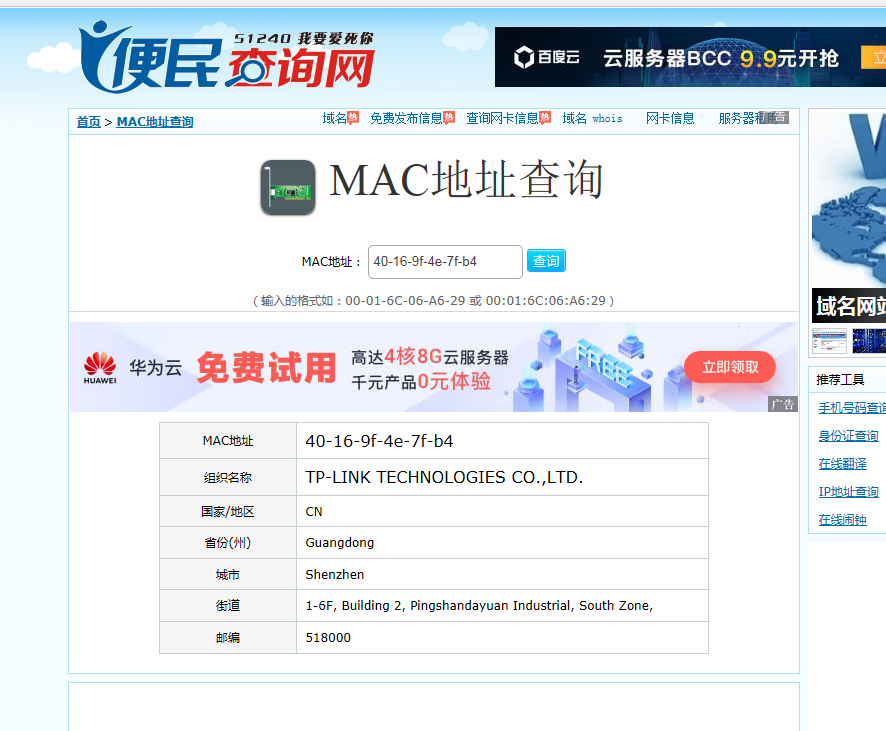Click the MAC地址查询 page title
Viewport: 886px width, 731px height.
click(466, 180)
